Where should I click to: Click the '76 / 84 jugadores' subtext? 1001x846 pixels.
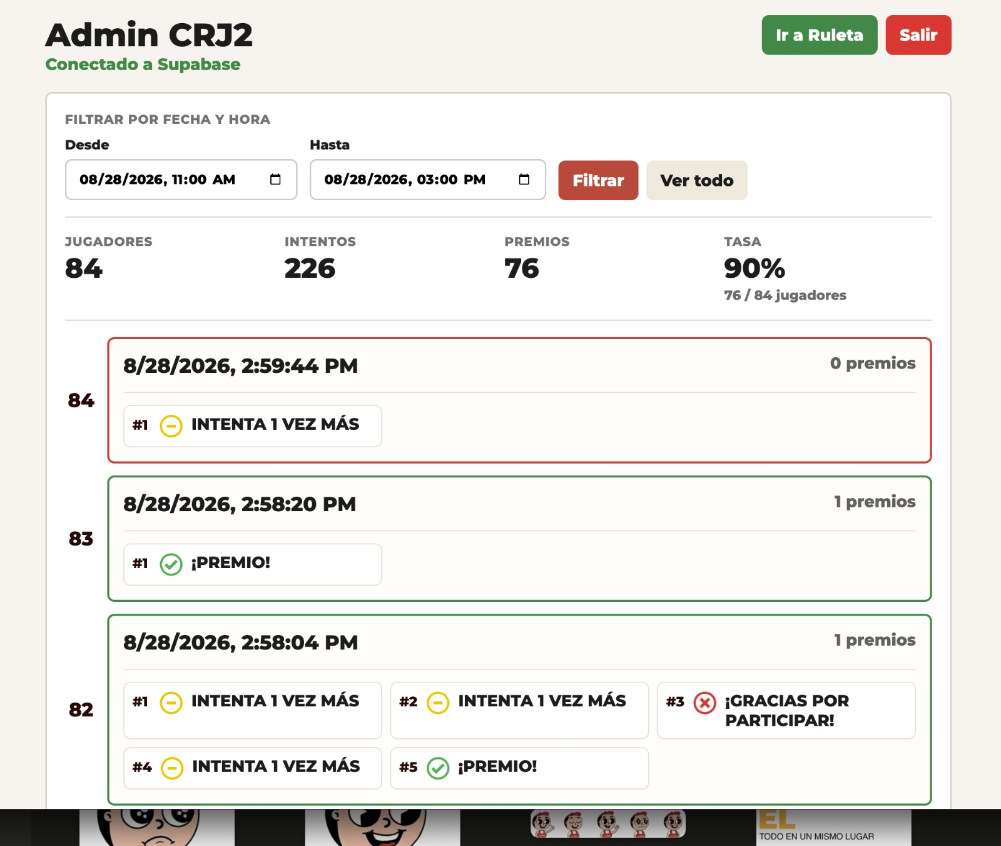coord(785,295)
